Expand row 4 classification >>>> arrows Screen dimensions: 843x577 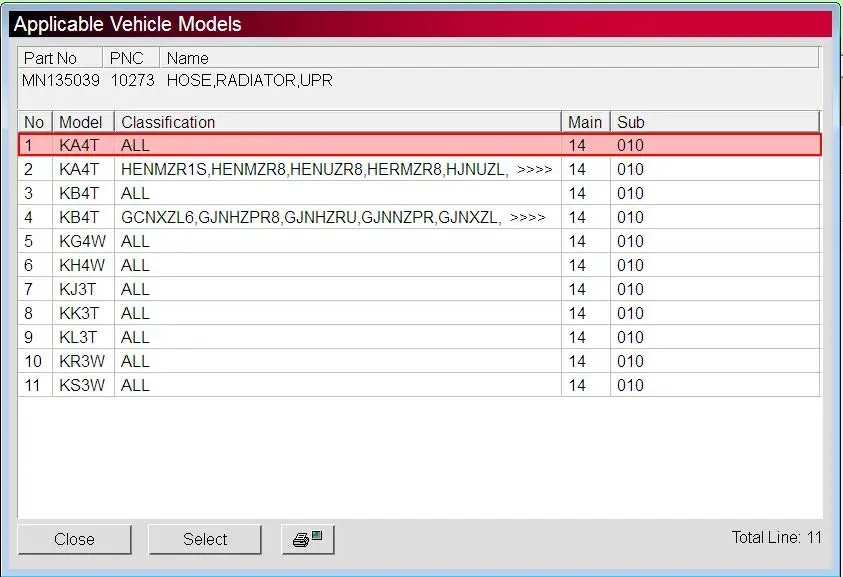pyautogui.click(x=527, y=218)
